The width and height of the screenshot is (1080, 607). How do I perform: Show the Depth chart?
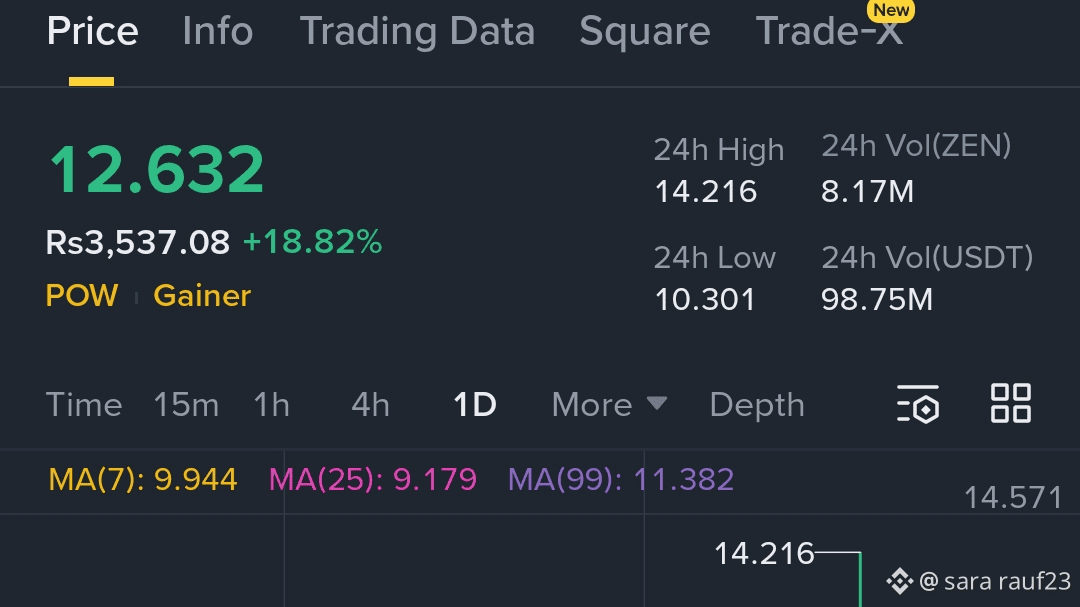[756, 404]
